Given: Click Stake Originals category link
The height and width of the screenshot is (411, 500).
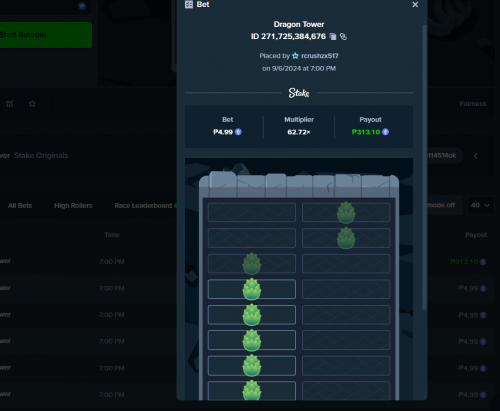Looking at the screenshot, I should [x=41, y=156].
